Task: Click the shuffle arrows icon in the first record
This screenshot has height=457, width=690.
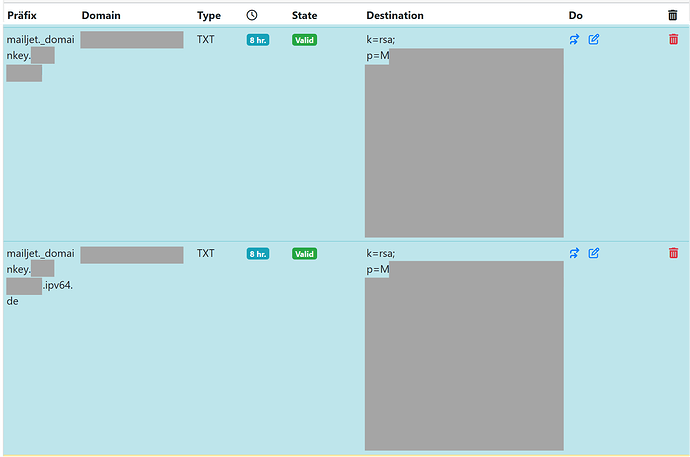Action: click(574, 40)
